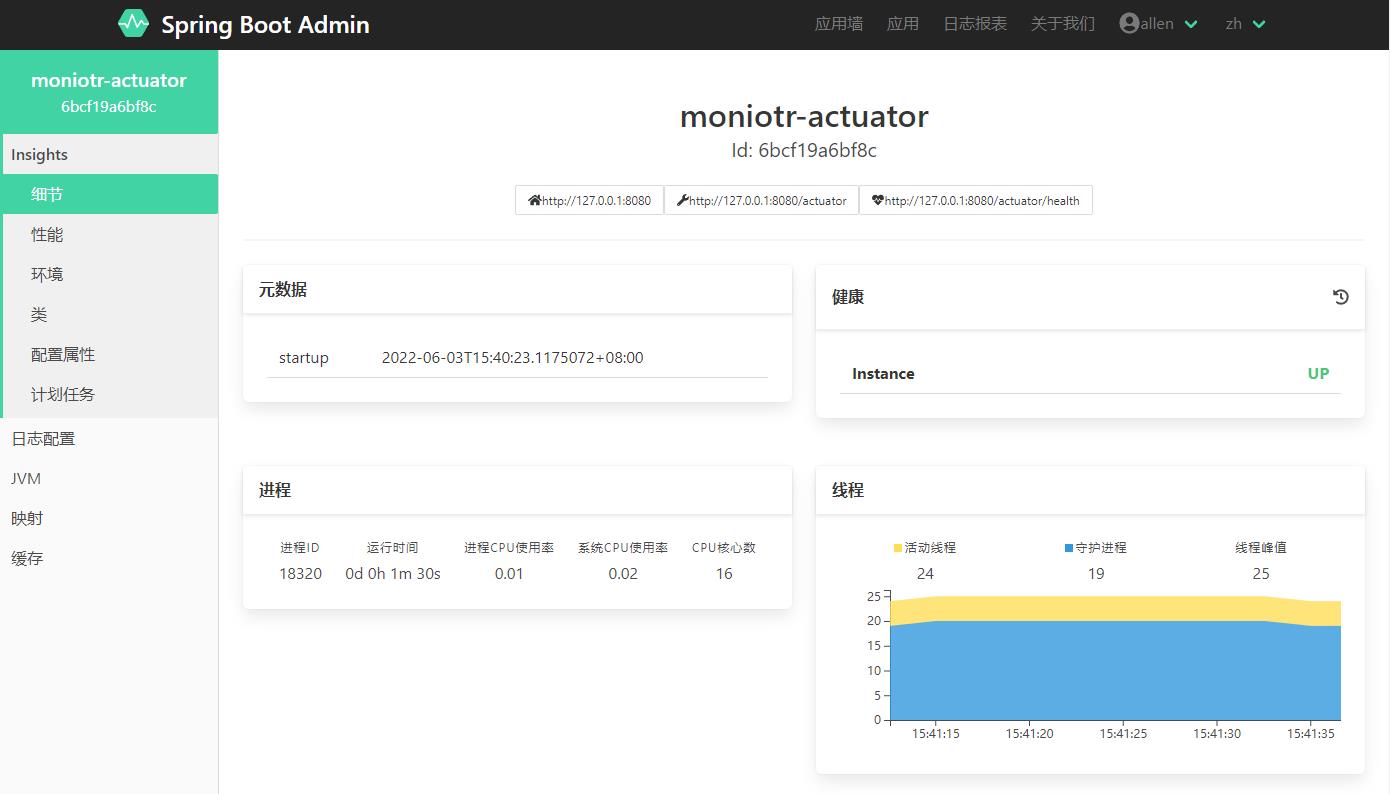Click the home icon on the 127.0.0.1:8080 link
Screen dimensions: 1390x794
(534, 200)
